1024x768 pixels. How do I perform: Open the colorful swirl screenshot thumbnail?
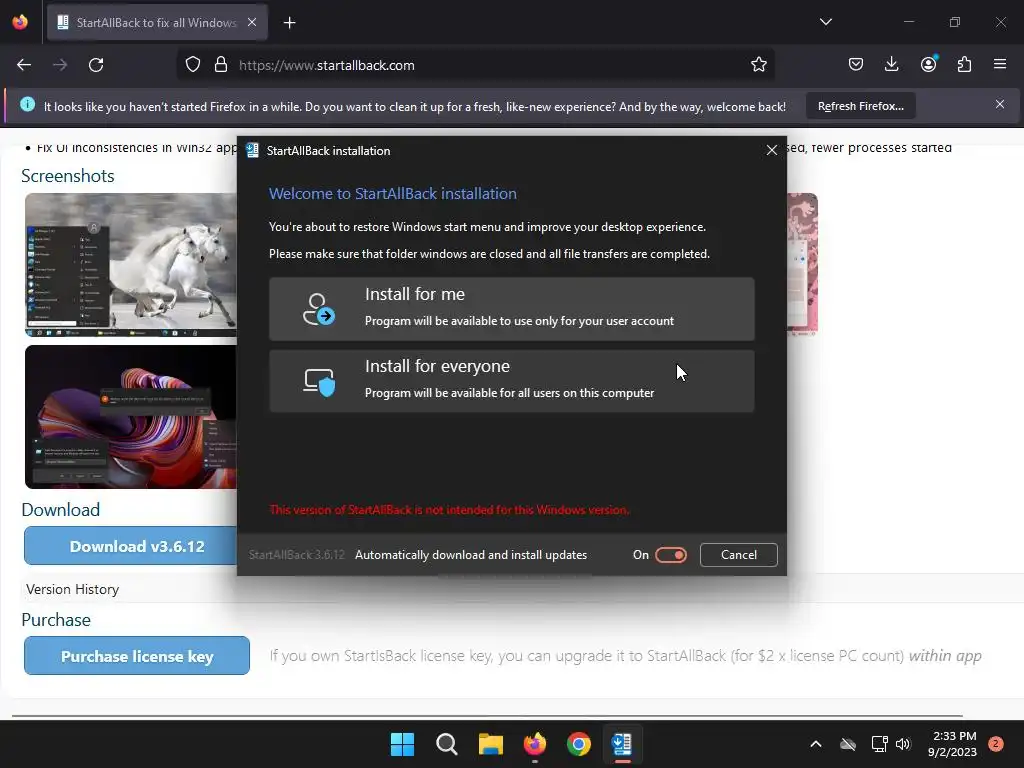click(131, 417)
